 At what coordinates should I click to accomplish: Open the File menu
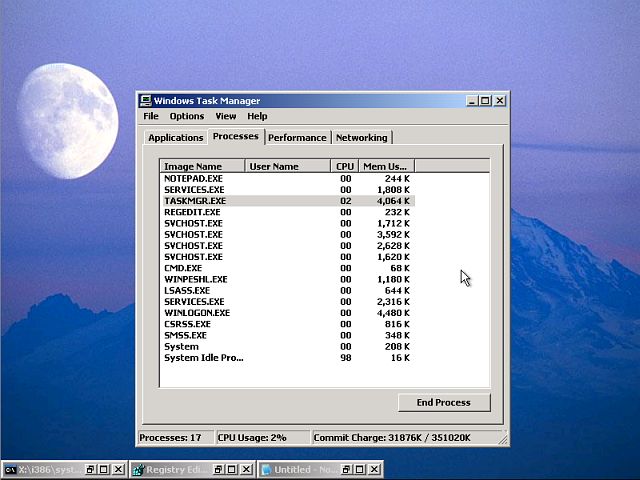(x=151, y=116)
